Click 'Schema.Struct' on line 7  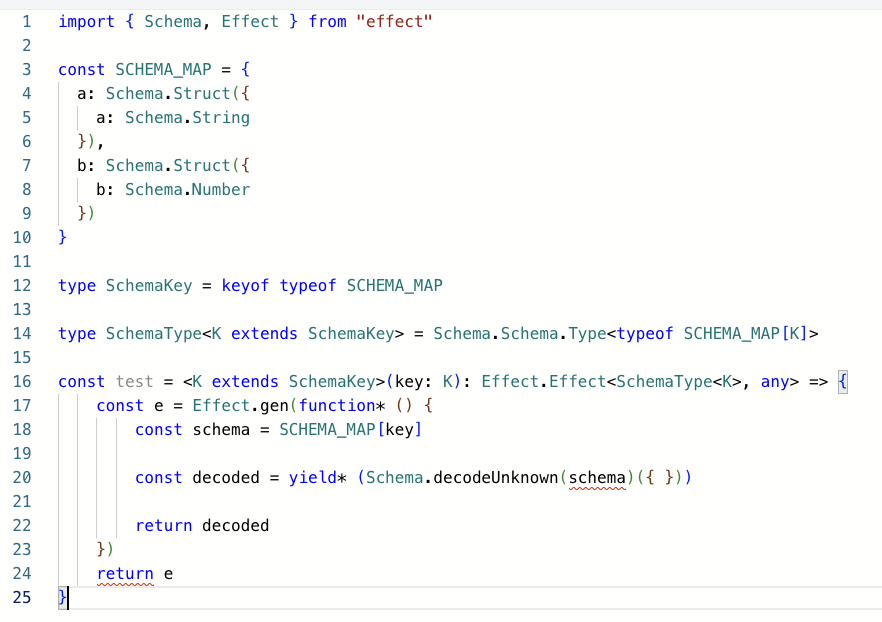click(x=168, y=165)
